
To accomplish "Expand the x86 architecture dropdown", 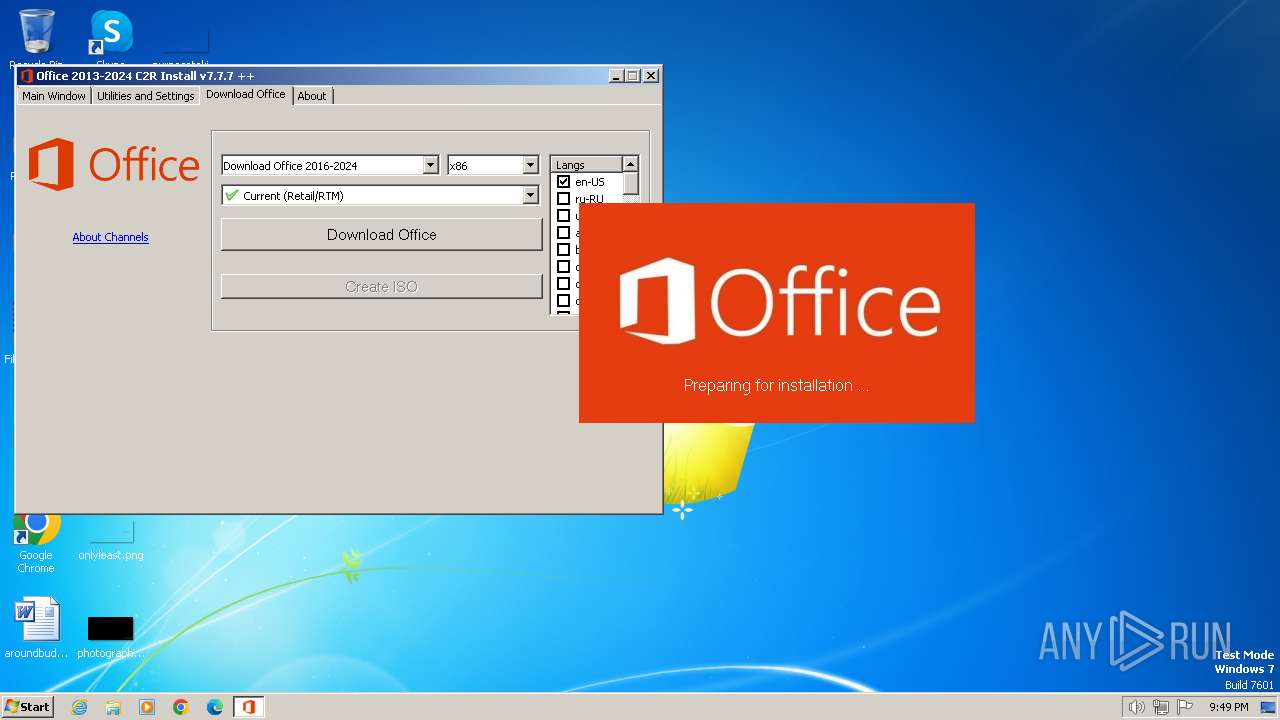I will 531,166.
